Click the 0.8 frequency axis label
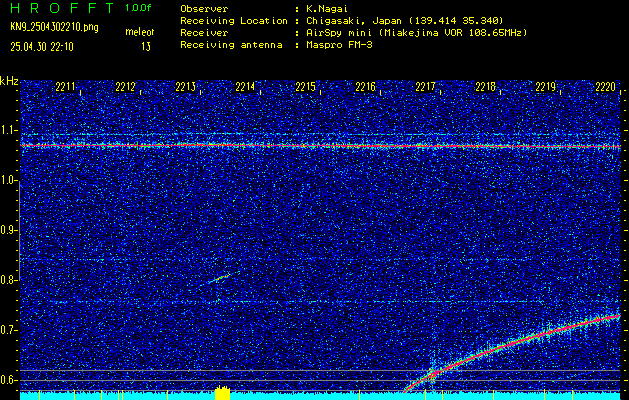This screenshot has height=400, width=629. (9, 280)
